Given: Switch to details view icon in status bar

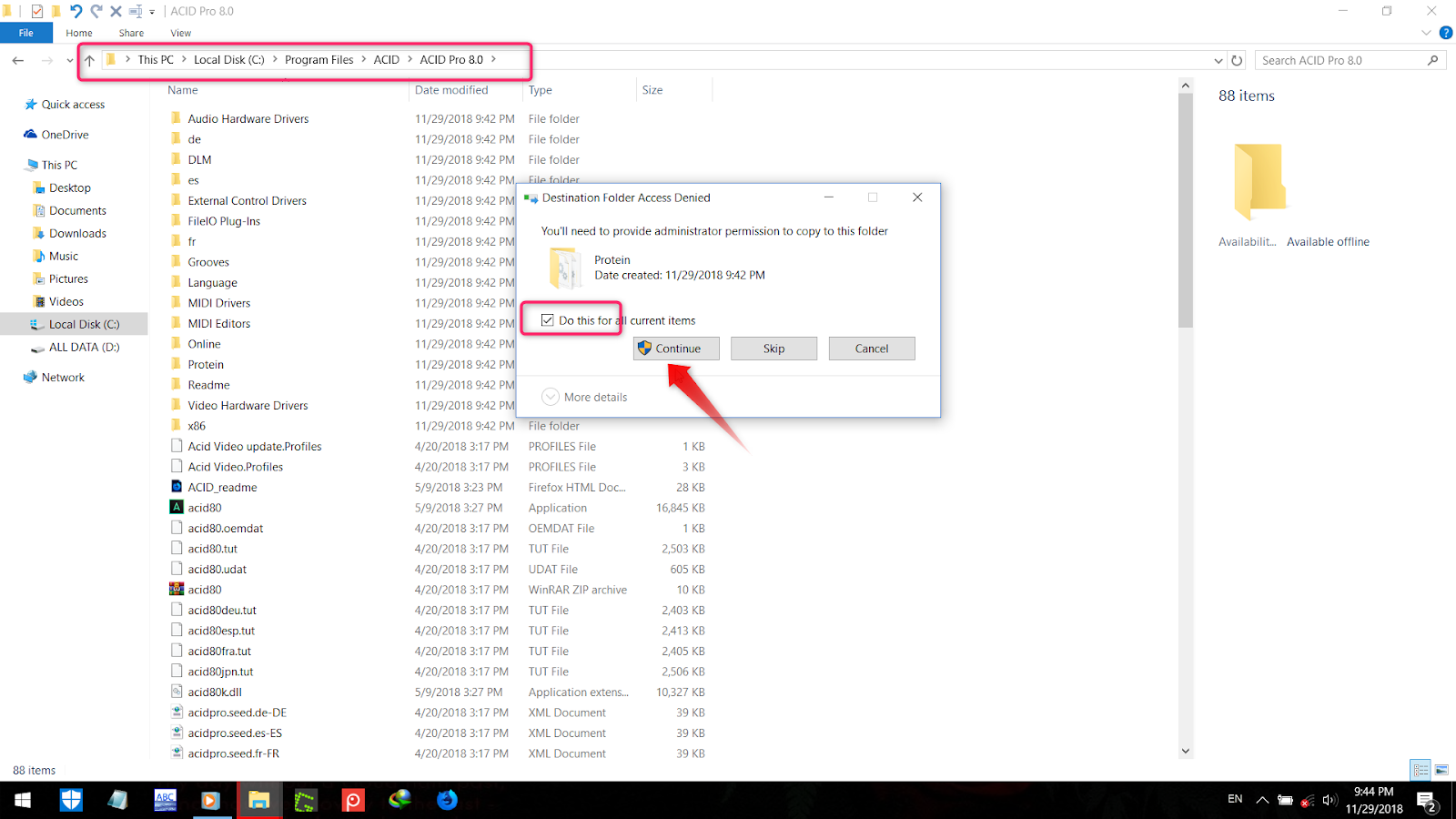Looking at the screenshot, I should (1421, 770).
